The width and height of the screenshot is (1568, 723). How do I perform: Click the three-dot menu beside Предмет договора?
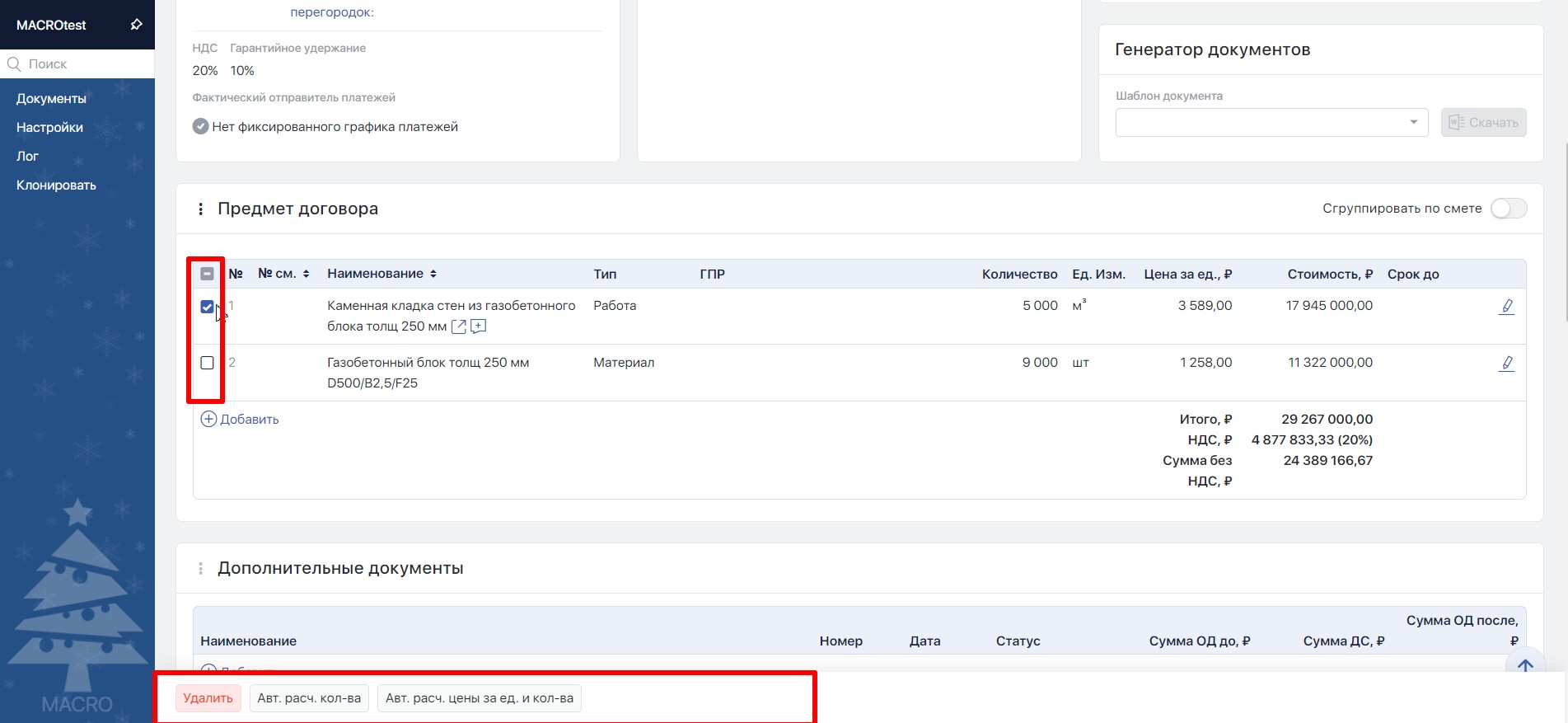[x=200, y=209]
